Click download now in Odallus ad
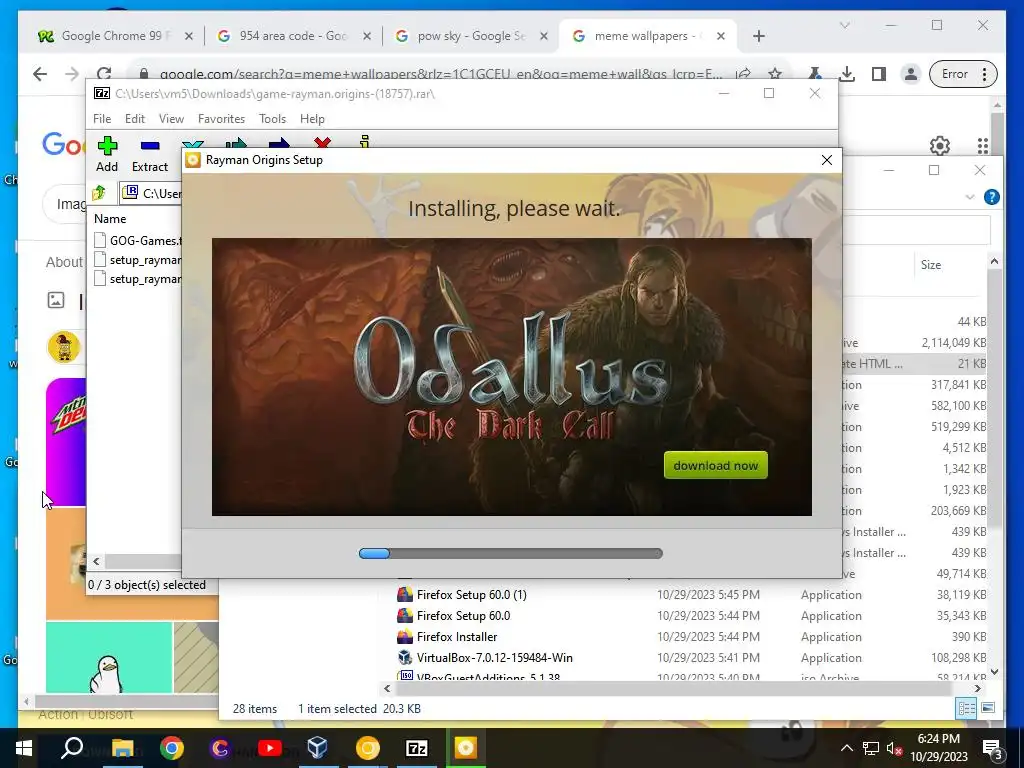The width and height of the screenshot is (1024, 768). click(716, 466)
